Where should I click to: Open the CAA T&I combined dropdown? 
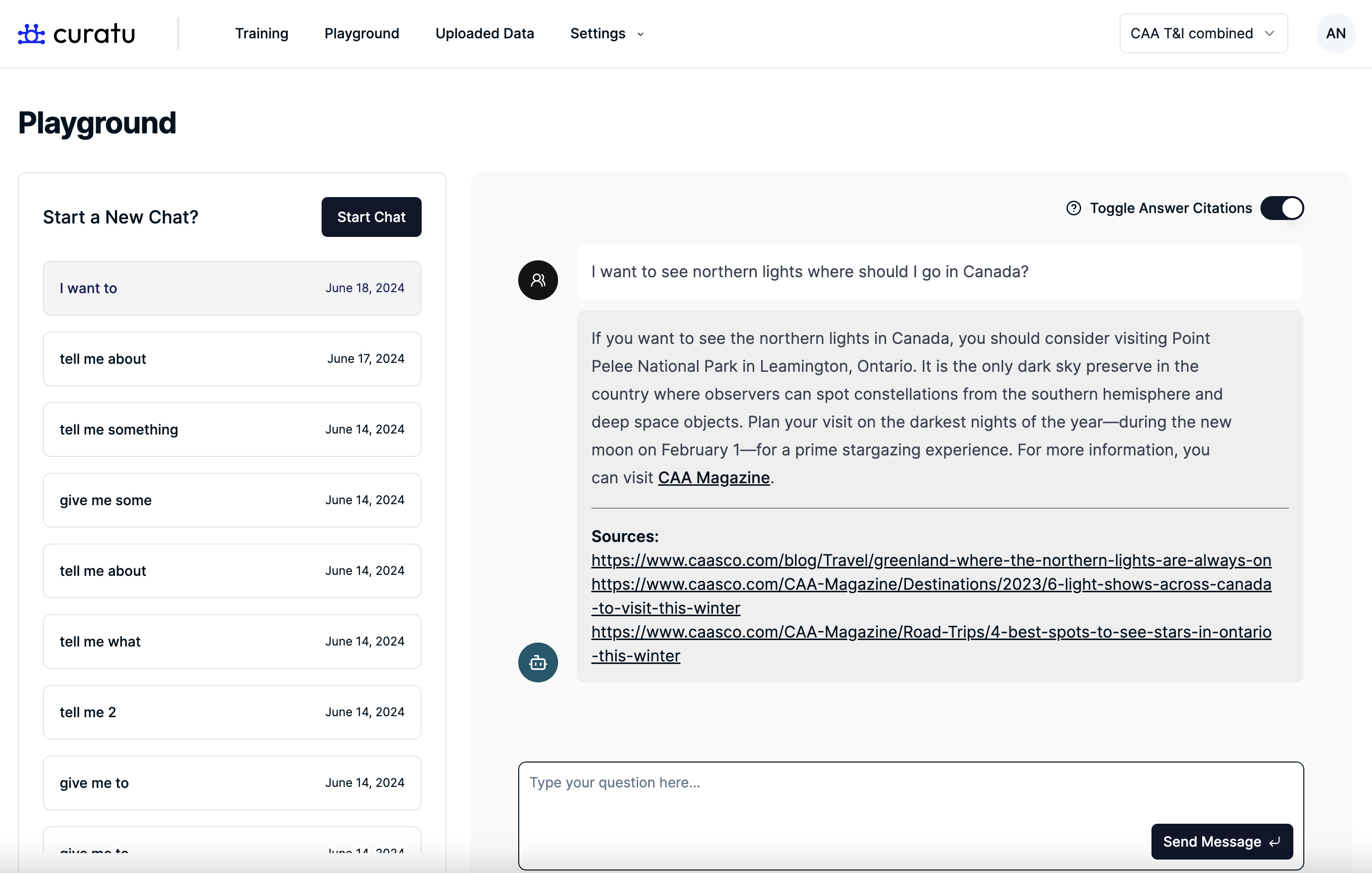1203,34
